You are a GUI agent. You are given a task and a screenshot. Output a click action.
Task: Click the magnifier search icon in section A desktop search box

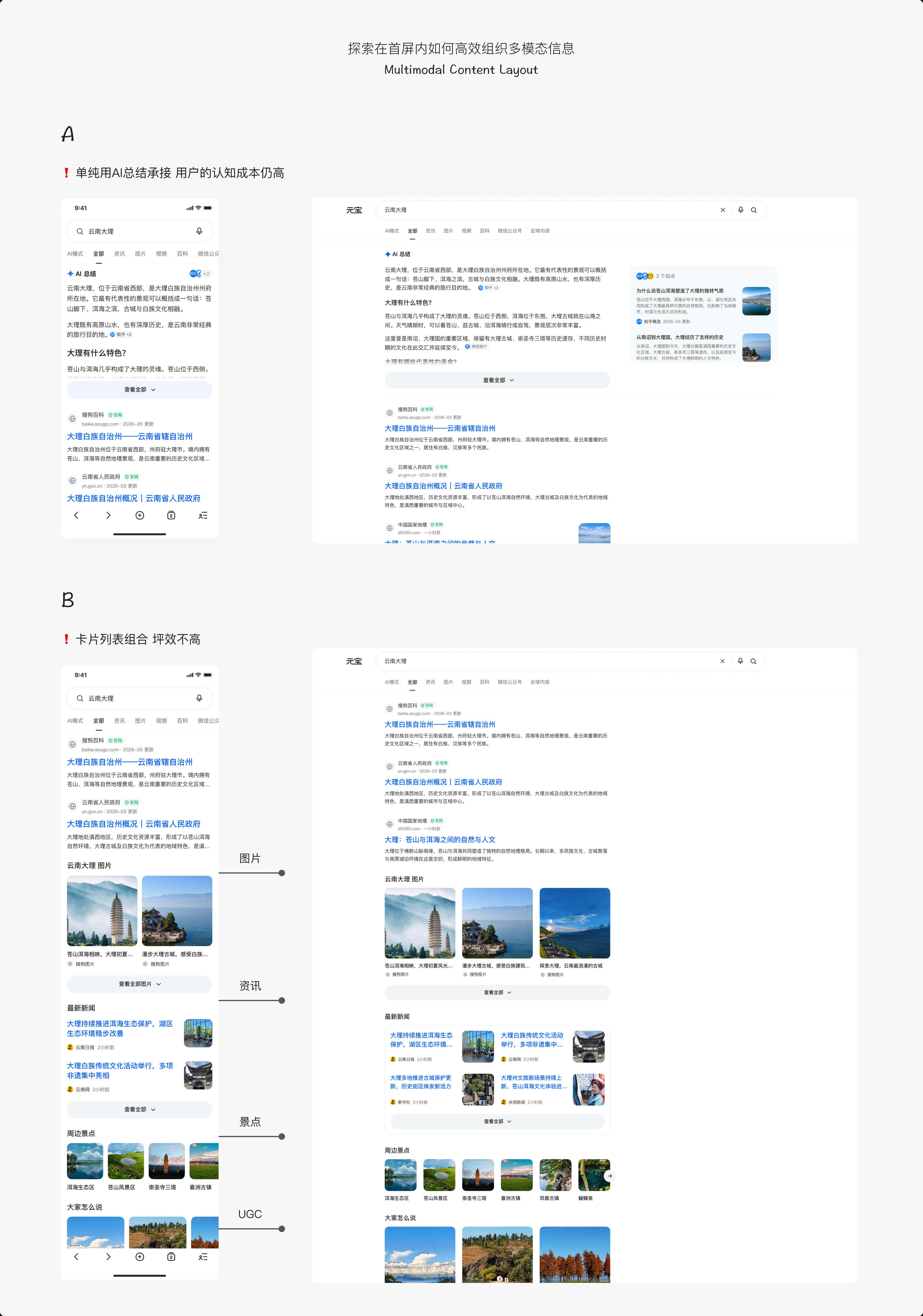click(x=754, y=210)
